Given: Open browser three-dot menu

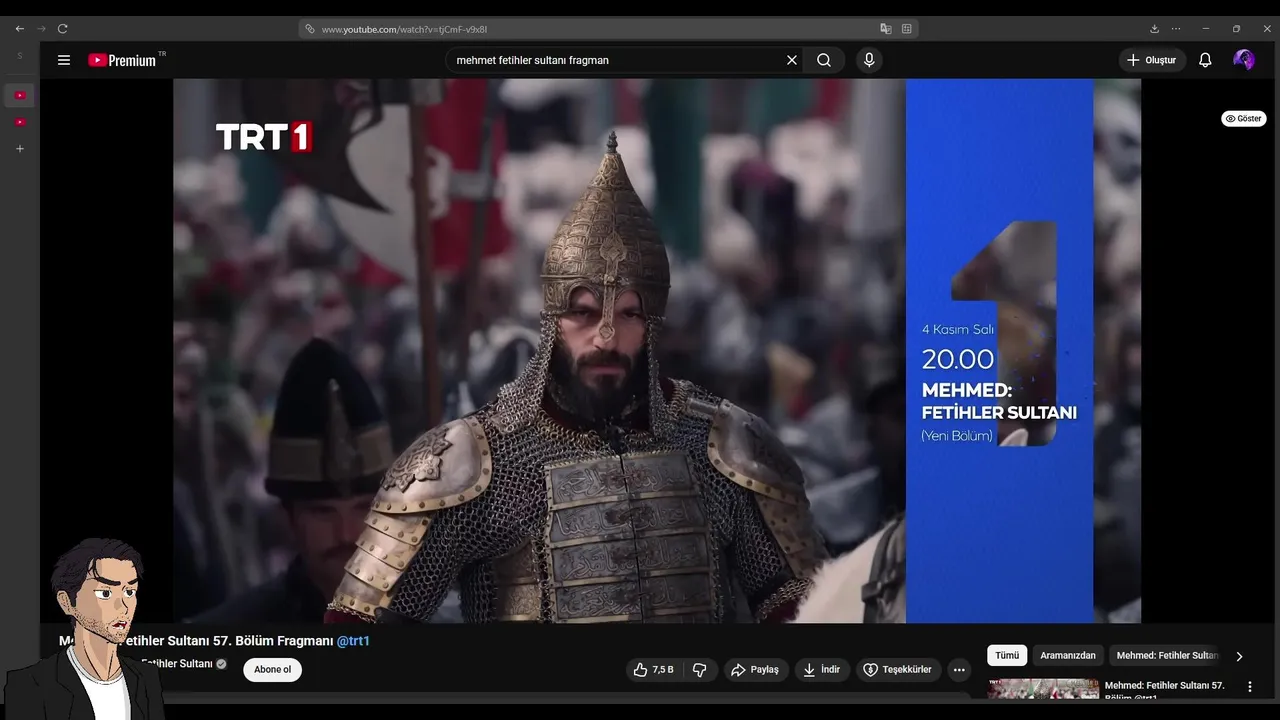Looking at the screenshot, I should tap(1176, 29).
